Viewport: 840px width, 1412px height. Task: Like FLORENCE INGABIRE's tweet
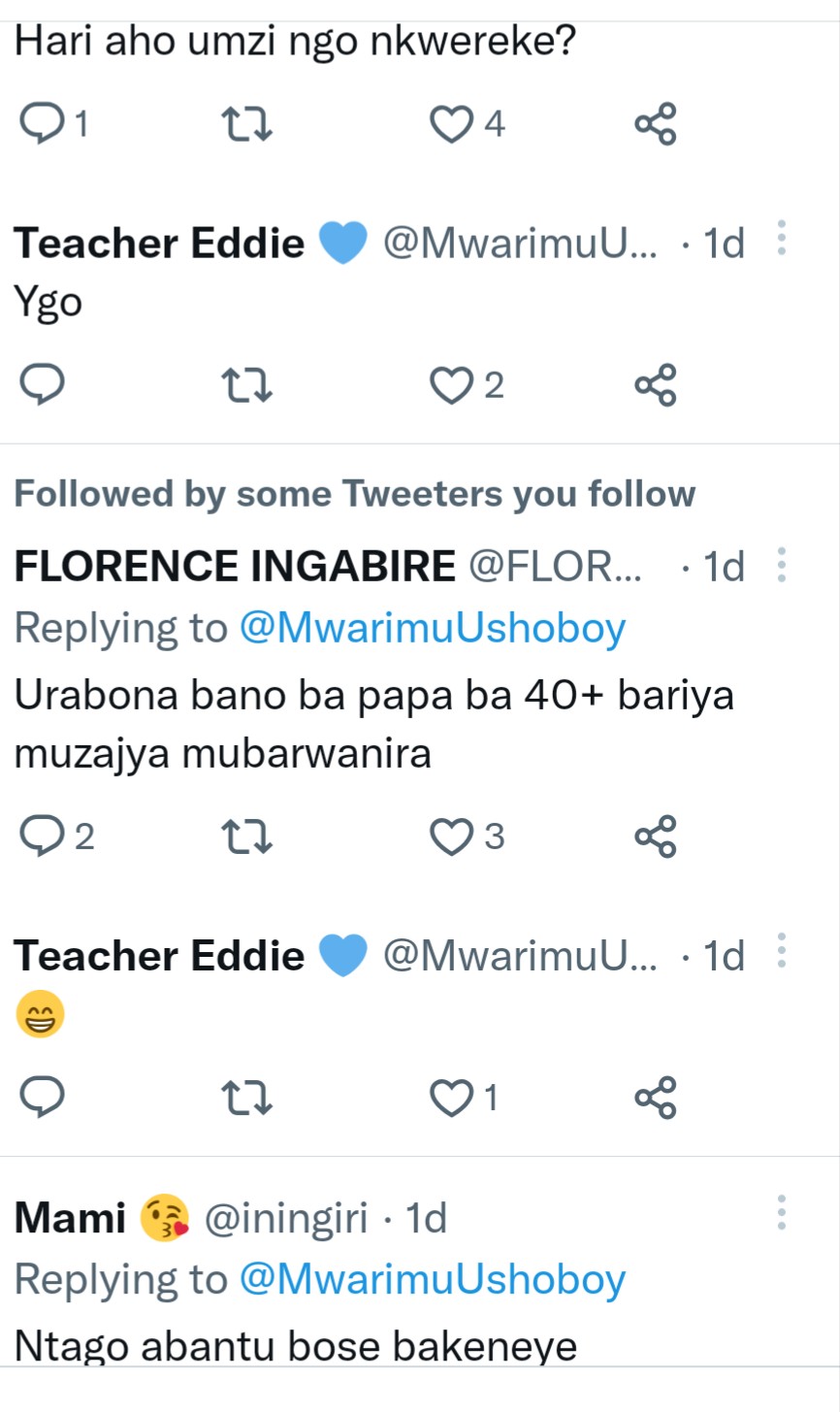tap(451, 837)
